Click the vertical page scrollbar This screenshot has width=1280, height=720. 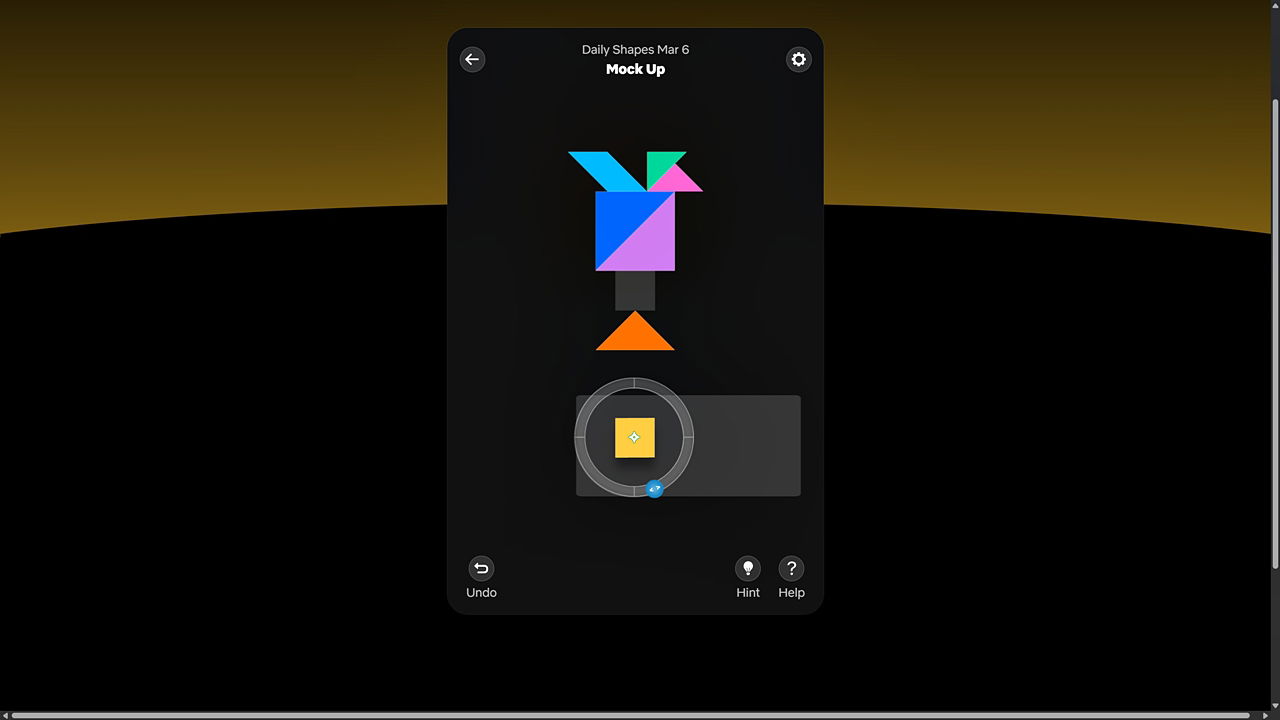pos(1275,330)
